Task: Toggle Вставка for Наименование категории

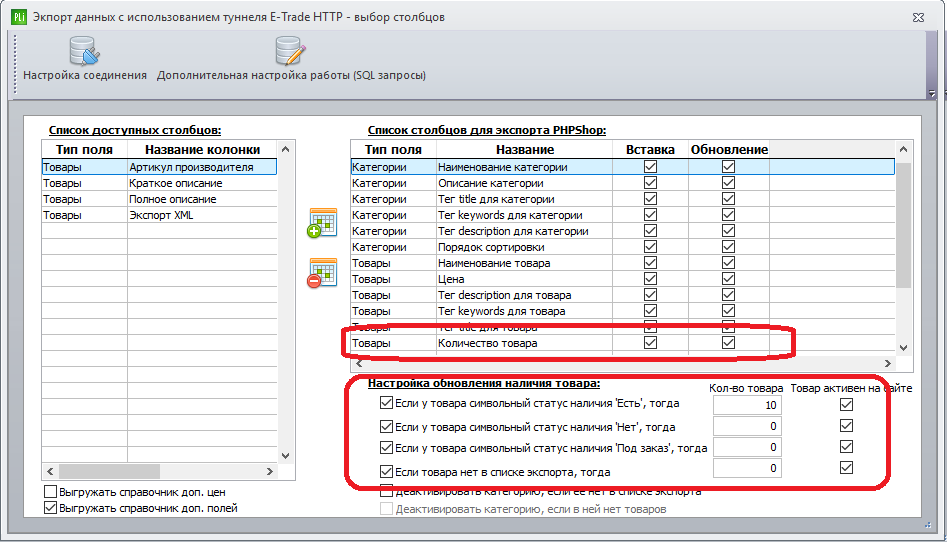Action: pos(650,167)
